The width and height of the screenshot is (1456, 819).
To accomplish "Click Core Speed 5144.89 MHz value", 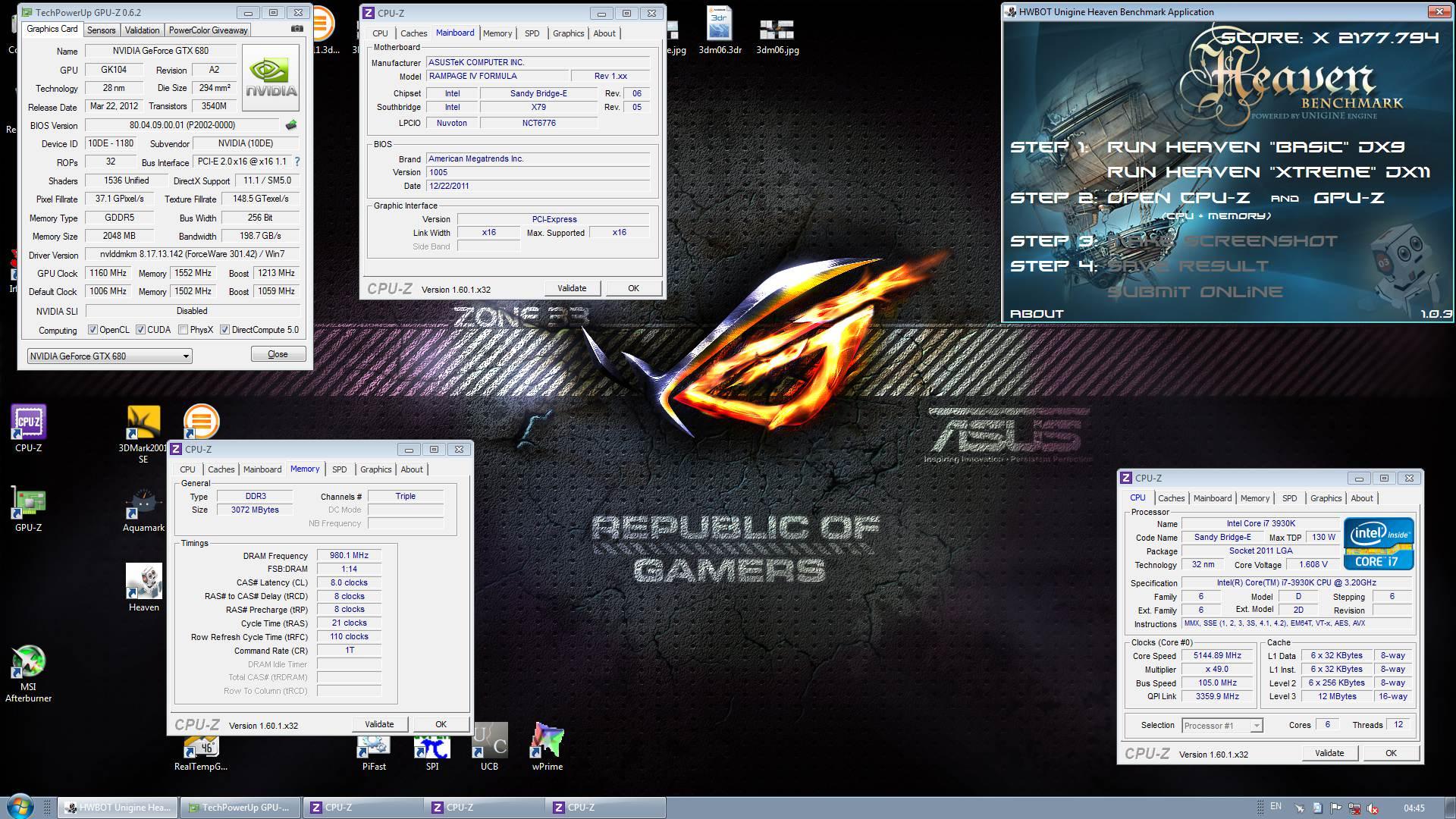I will [x=1217, y=656].
